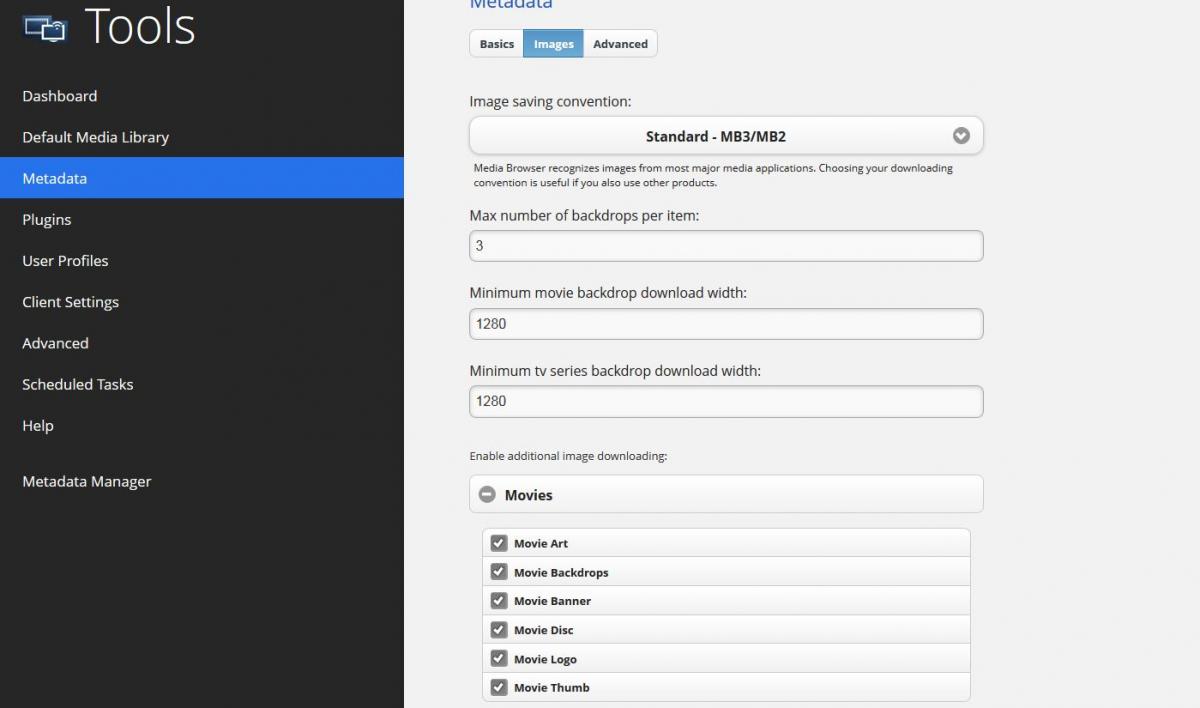Viewport: 1200px width, 708px height.
Task: Toggle the Movie Backdrops checkbox
Action: click(x=498, y=572)
